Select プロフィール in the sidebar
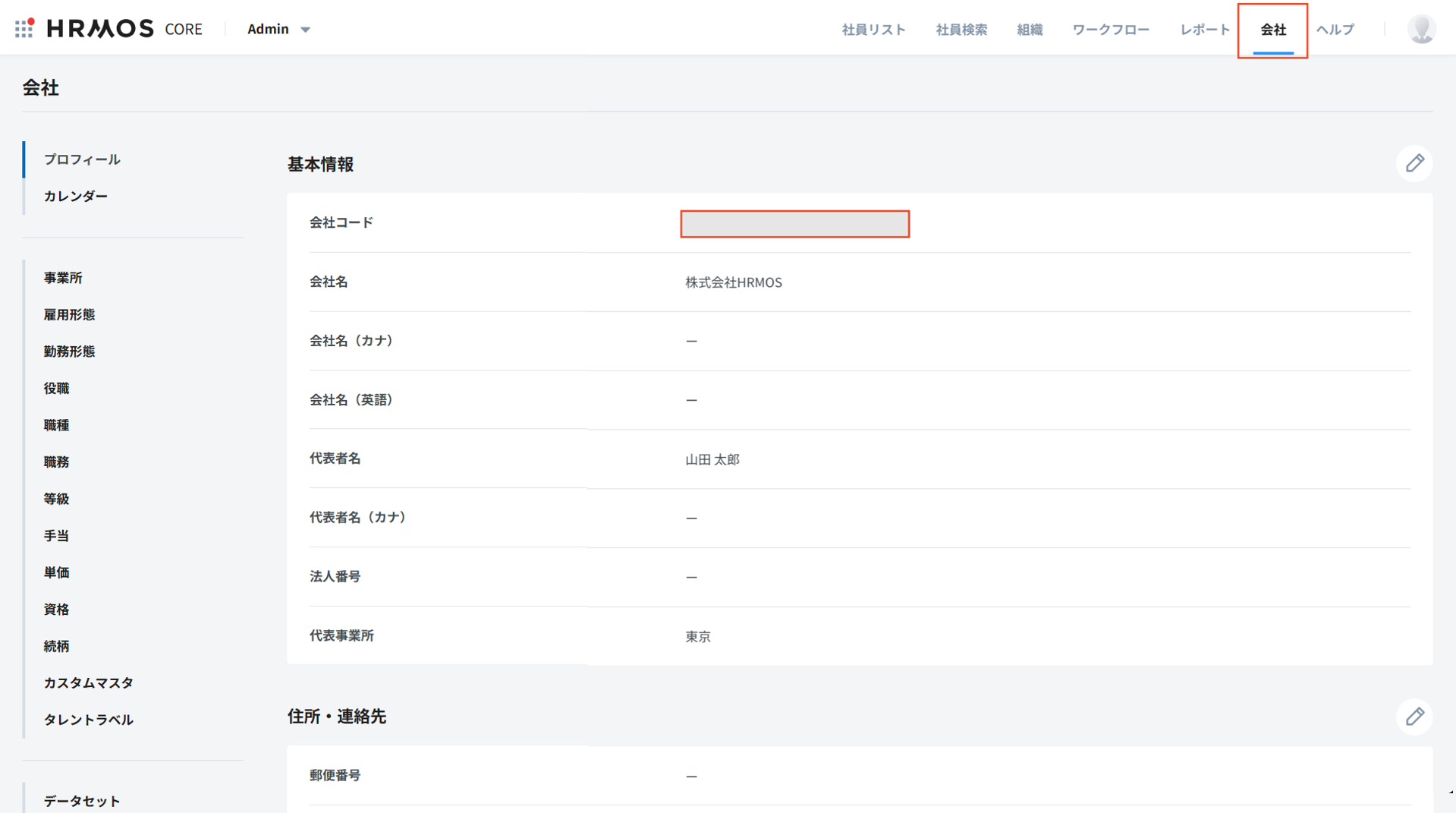The width and height of the screenshot is (1456, 813). point(82,159)
